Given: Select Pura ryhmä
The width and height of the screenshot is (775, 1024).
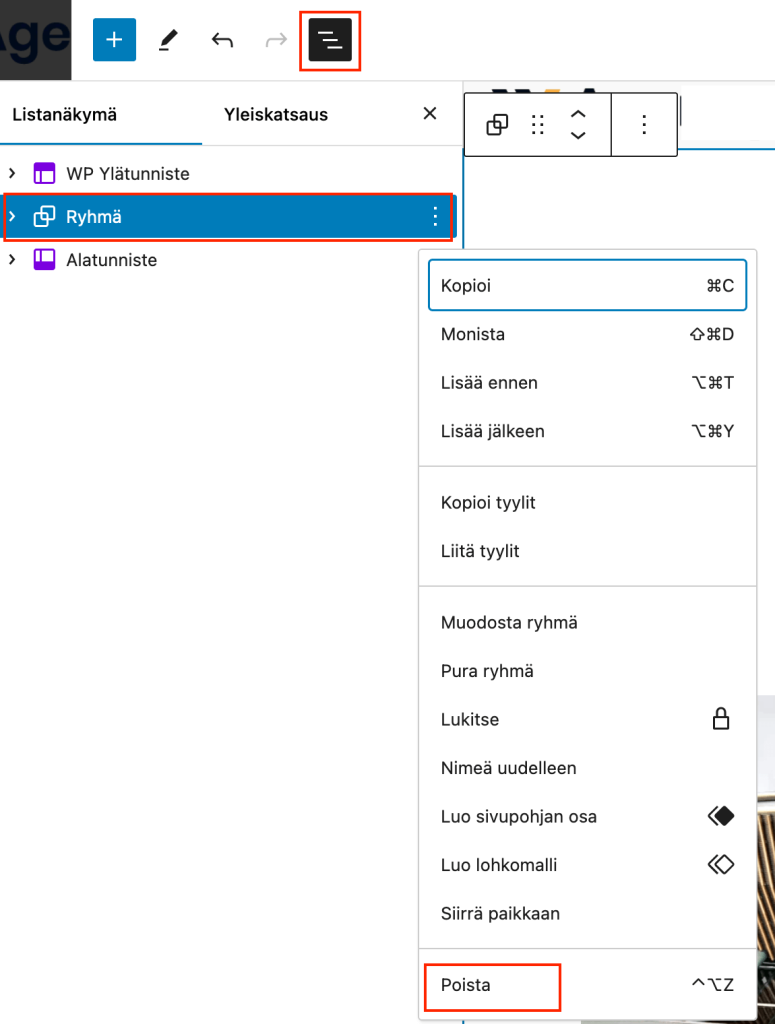Looking at the screenshot, I should [588, 671].
